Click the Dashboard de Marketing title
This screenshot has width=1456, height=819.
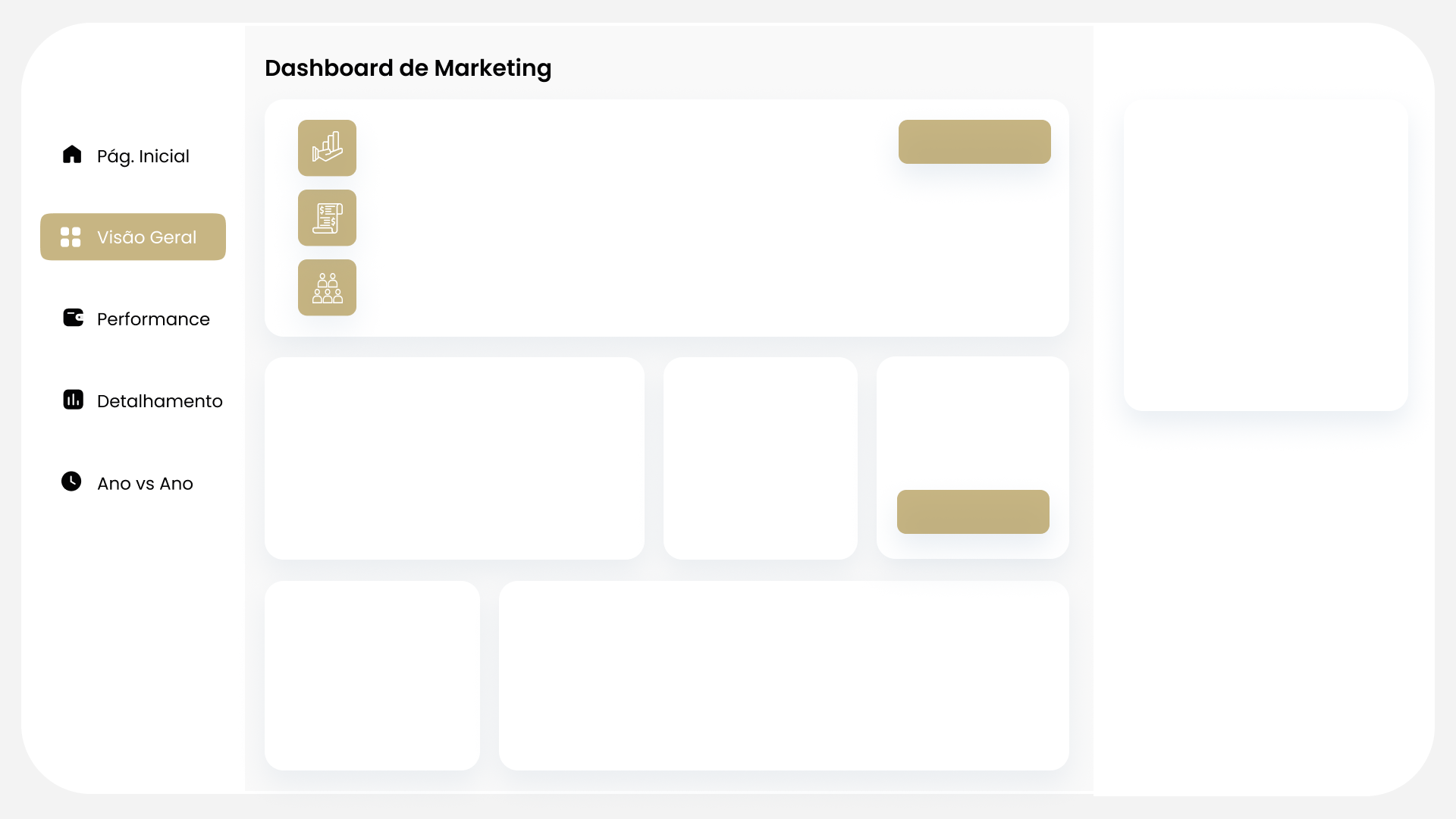pos(407,68)
